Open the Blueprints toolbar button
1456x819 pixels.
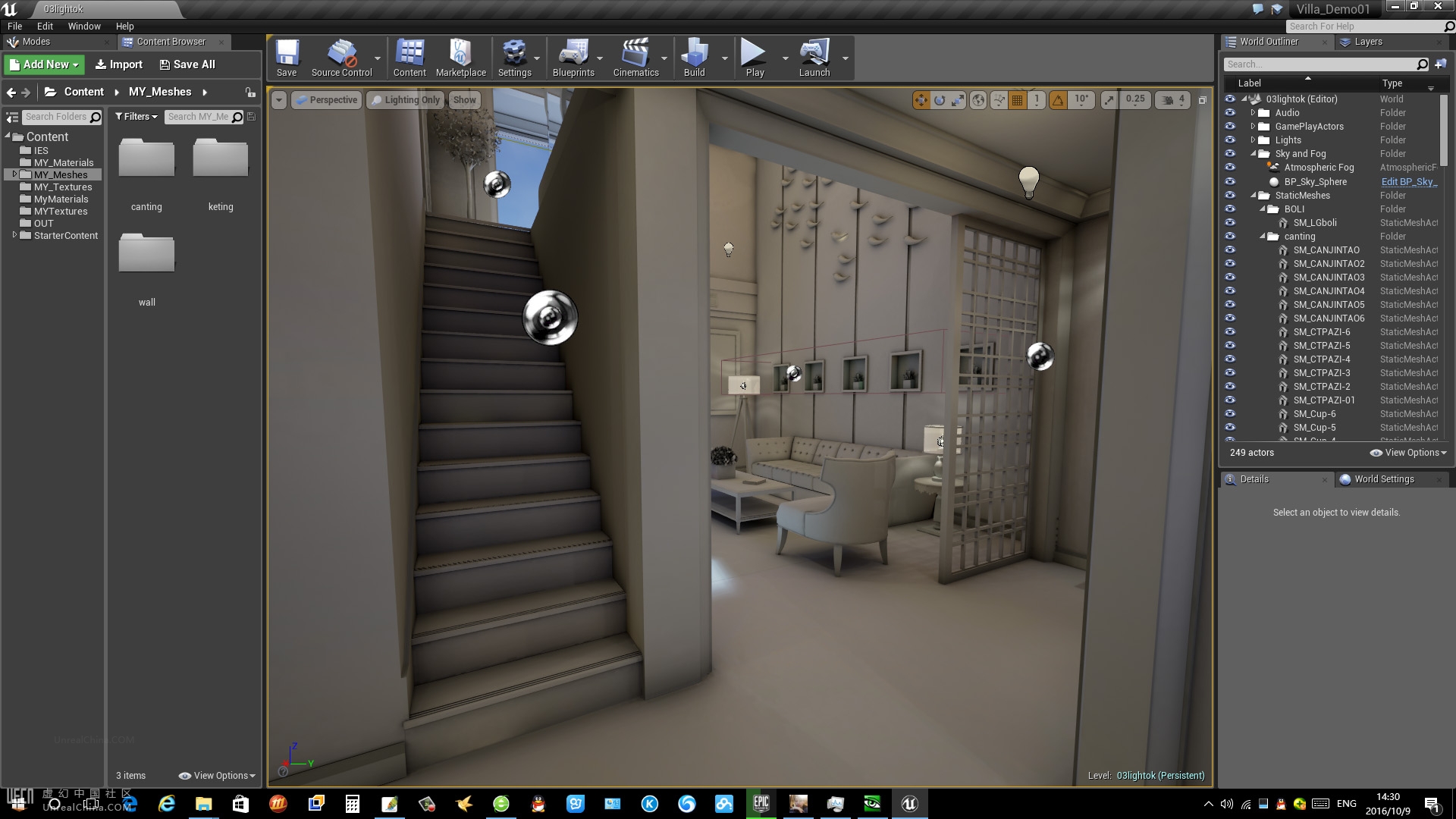click(573, 58)
